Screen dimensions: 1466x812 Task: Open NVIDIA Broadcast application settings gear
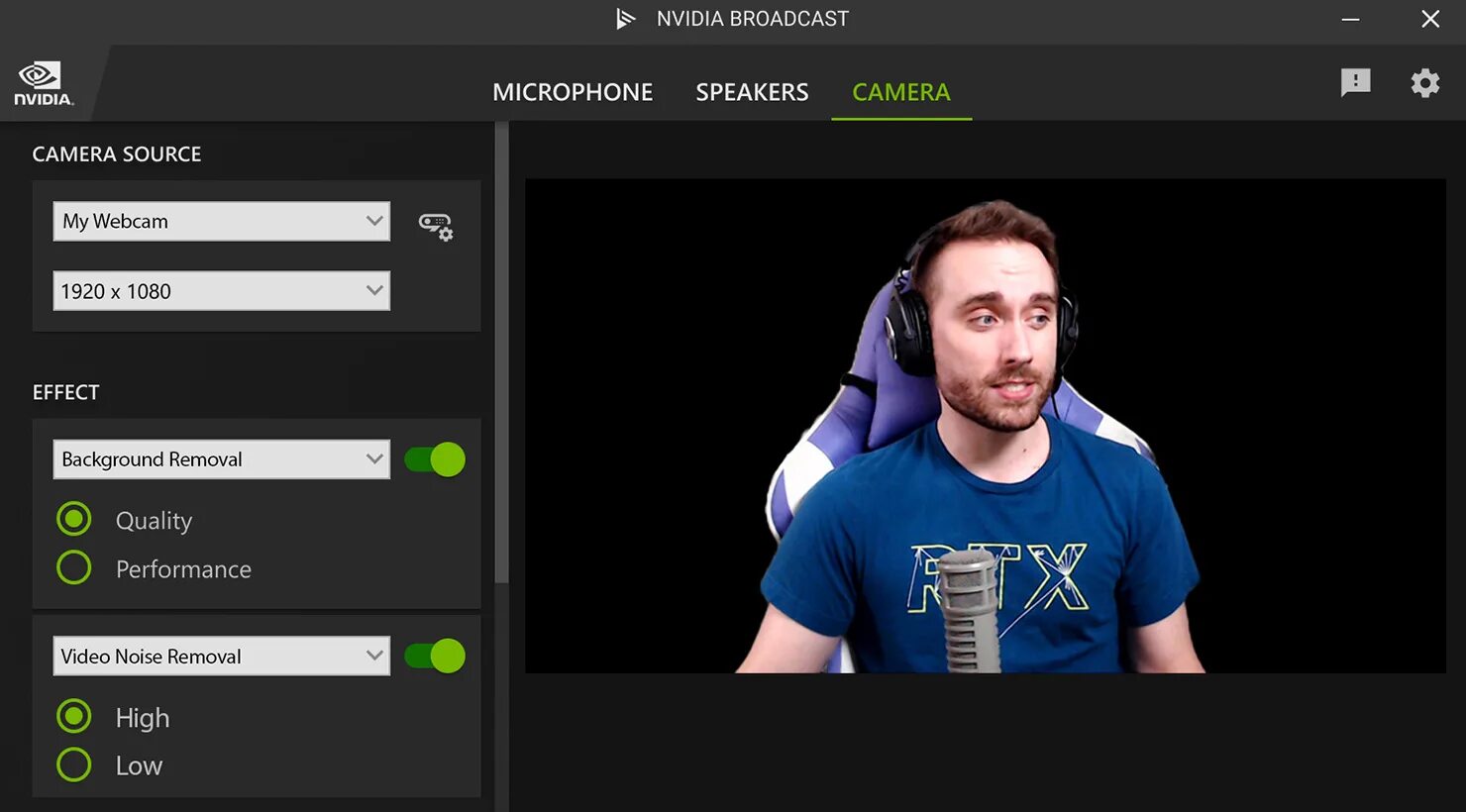1424,82
